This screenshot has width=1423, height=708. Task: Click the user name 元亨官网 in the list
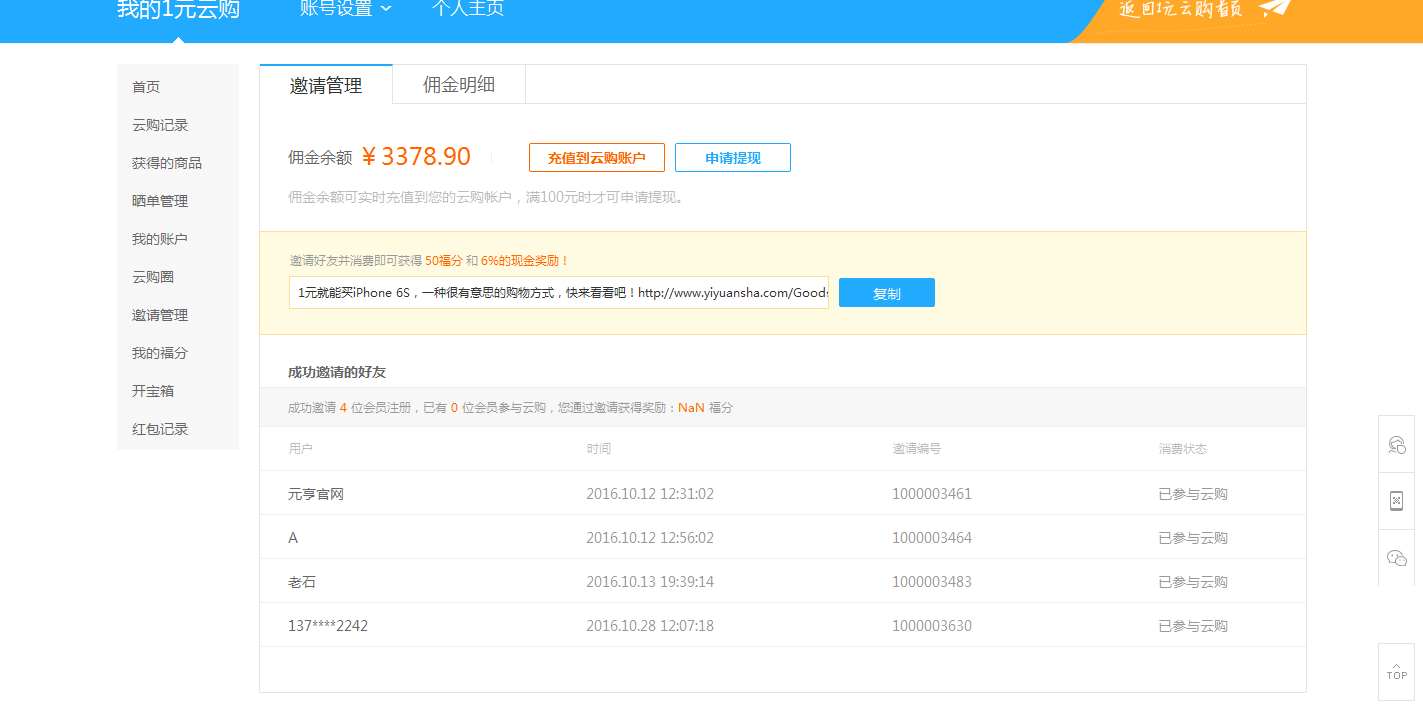316,494
